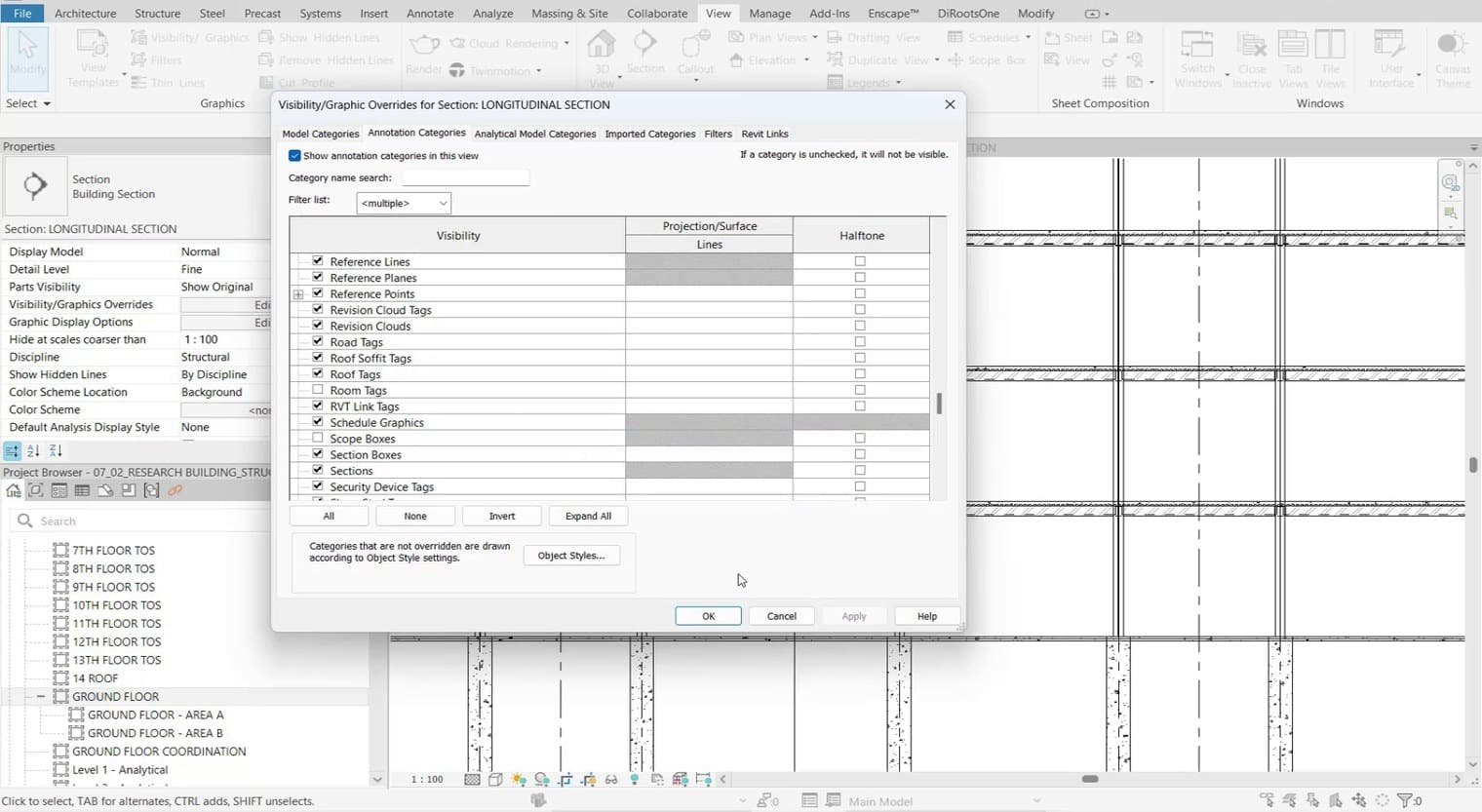Click the Category name search field

(466, 177)
